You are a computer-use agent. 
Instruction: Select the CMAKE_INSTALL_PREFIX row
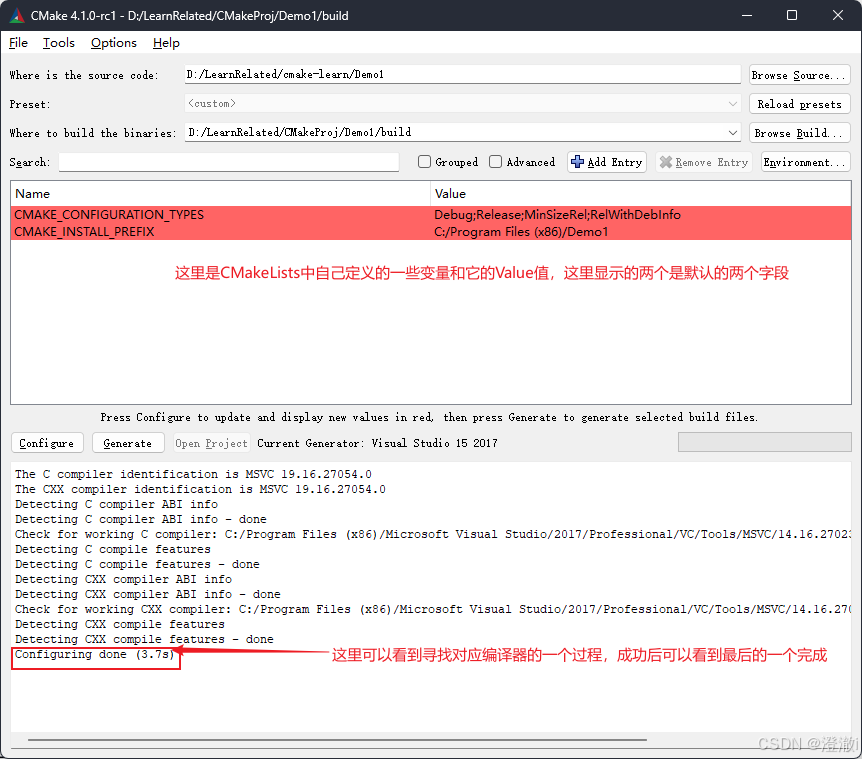coord(430,231)
